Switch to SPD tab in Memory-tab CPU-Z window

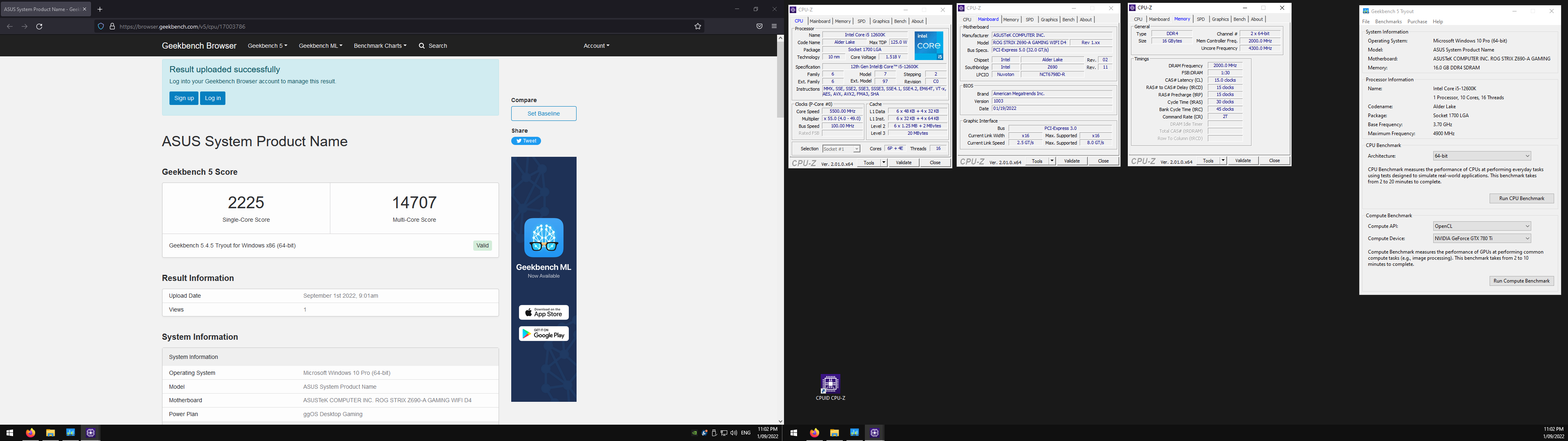[x=1201, y=20]
